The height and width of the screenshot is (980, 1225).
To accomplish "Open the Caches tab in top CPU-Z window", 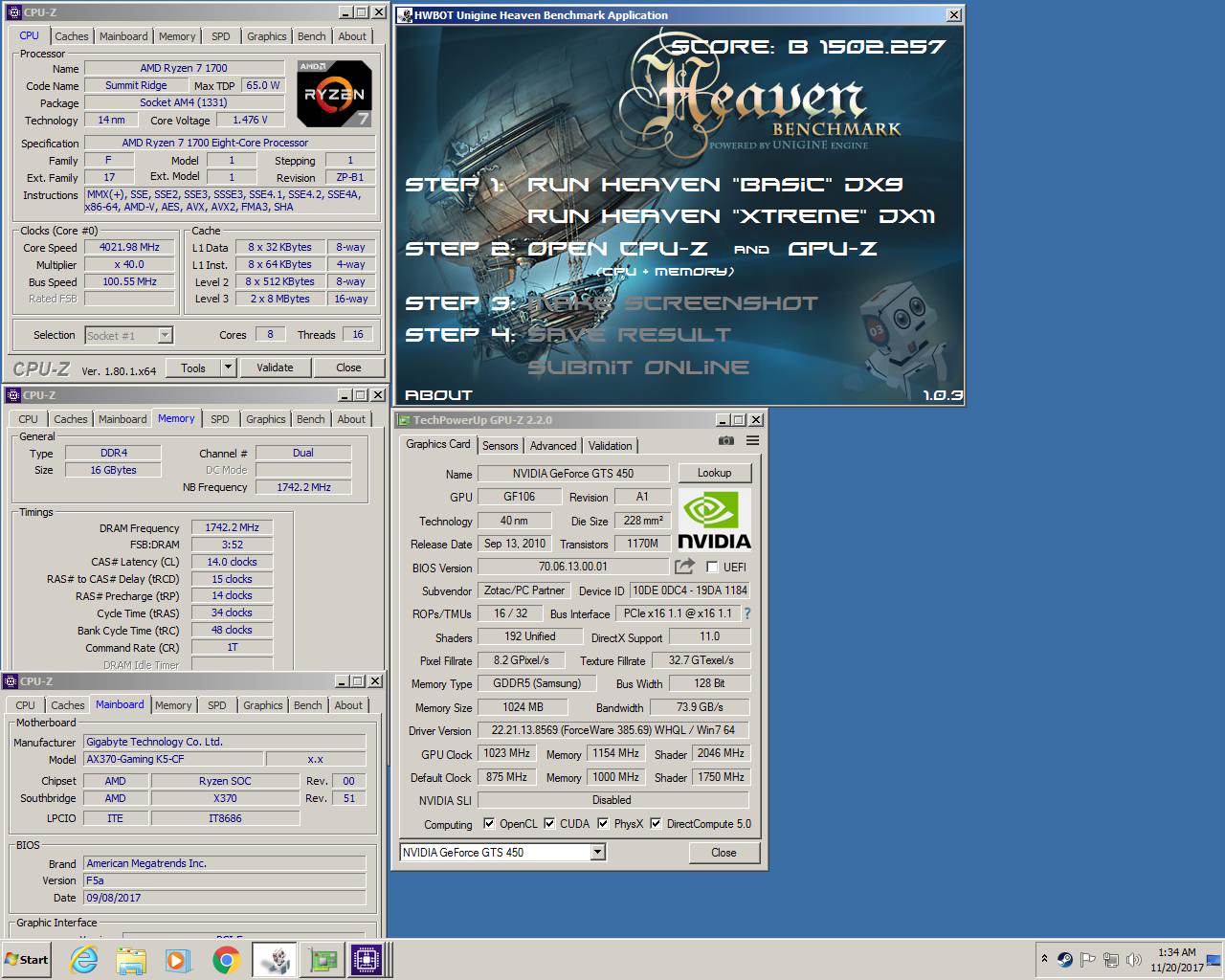I will coord(72,36).
